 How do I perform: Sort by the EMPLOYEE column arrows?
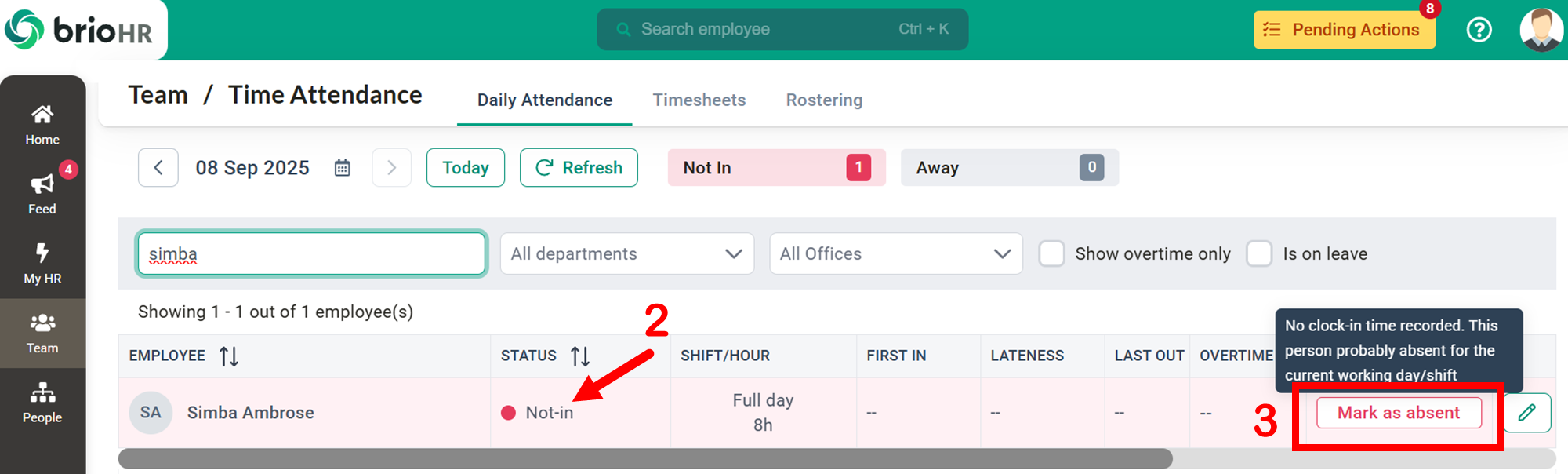tap(229, 356)
